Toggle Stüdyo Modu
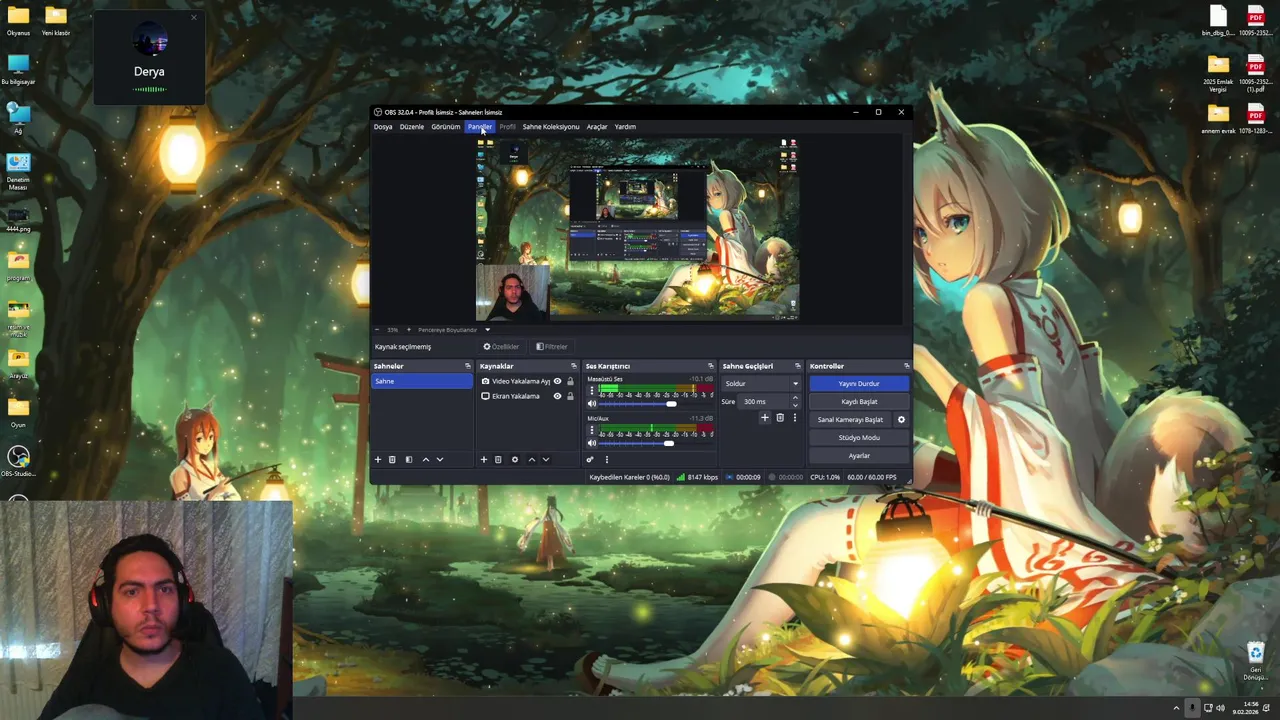This screenshot has height=720, width=1280. click(859, 438)
